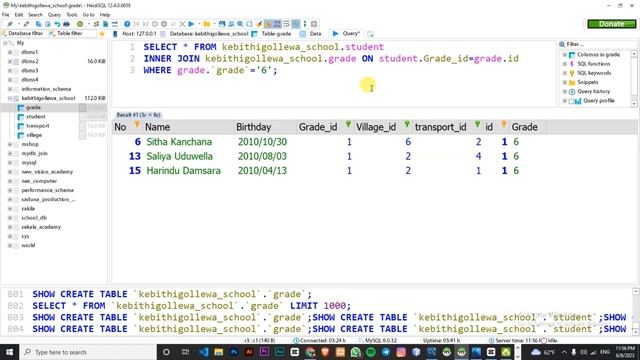Switch to the Table: grade tab
This screenshot has width=640, height=360.
coord(272,33)
